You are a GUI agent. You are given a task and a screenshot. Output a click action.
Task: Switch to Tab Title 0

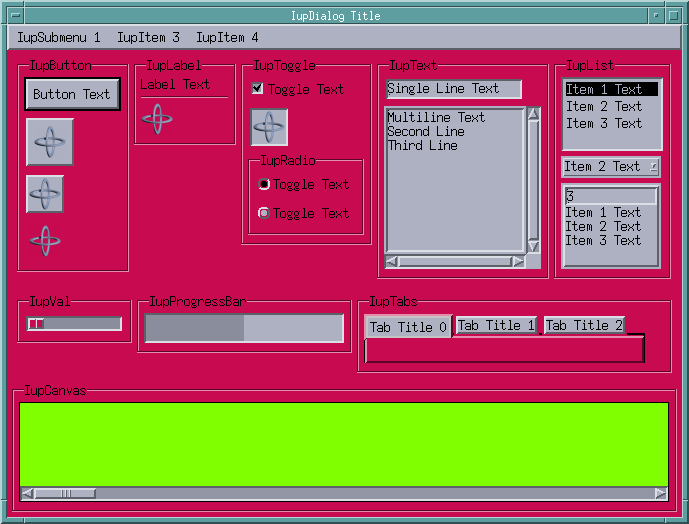tap(408, 327)
